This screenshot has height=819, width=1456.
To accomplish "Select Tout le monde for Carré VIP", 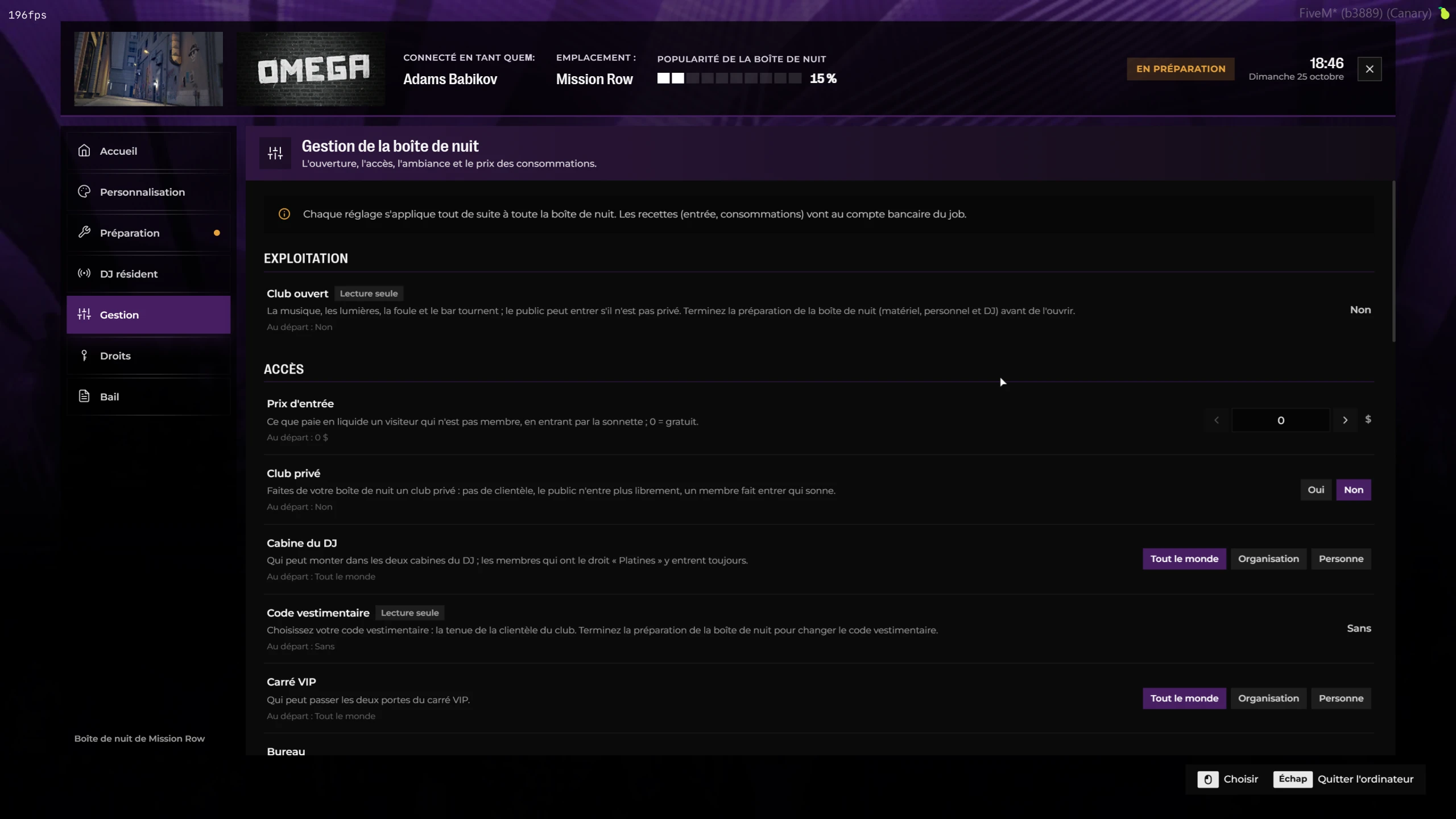I will [x=1184, y=698].
